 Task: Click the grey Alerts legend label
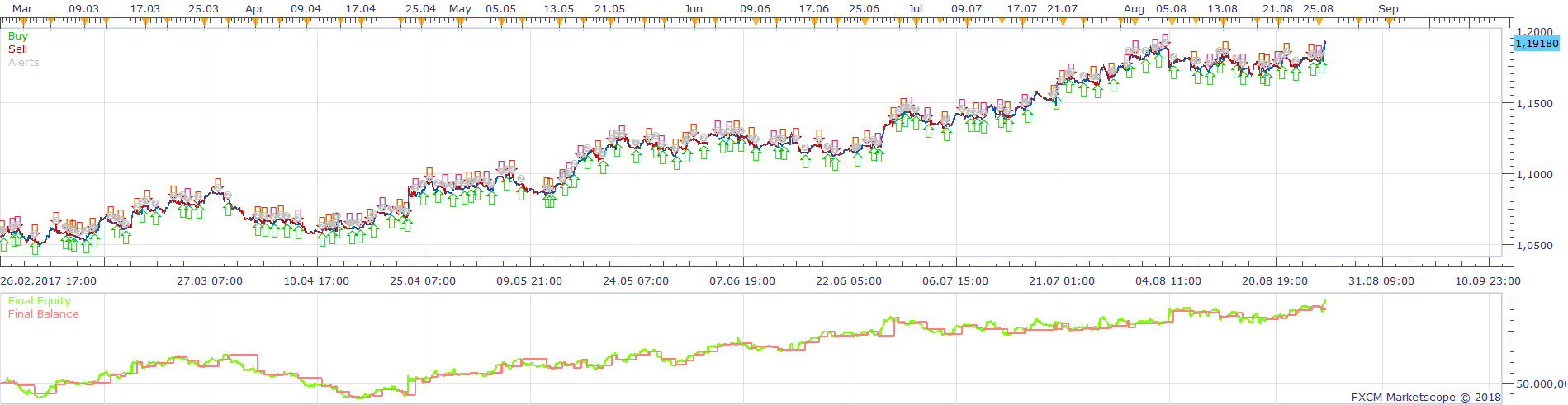pyautogui.click(x=24, y=63)
